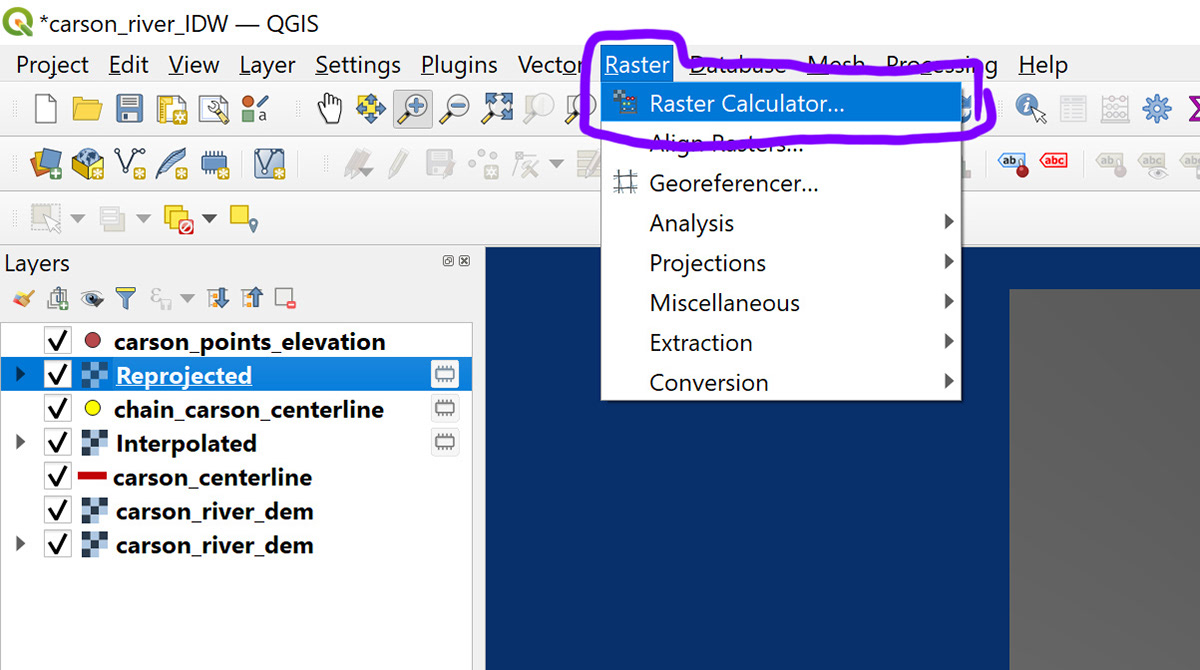Open the Layer menu
This screenshot has width=1200, height=670.
click(267, 65)
